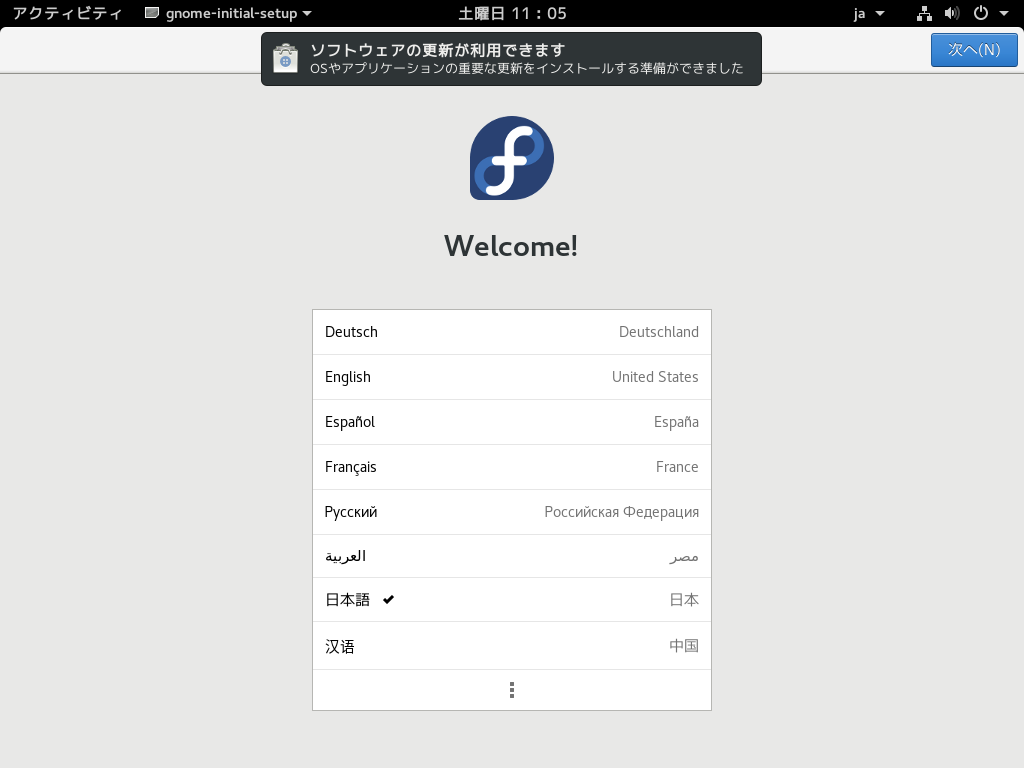This screenshot has width=1024, height=768.
Task: Open the アクティビティ overview
Action: [67, 13]
